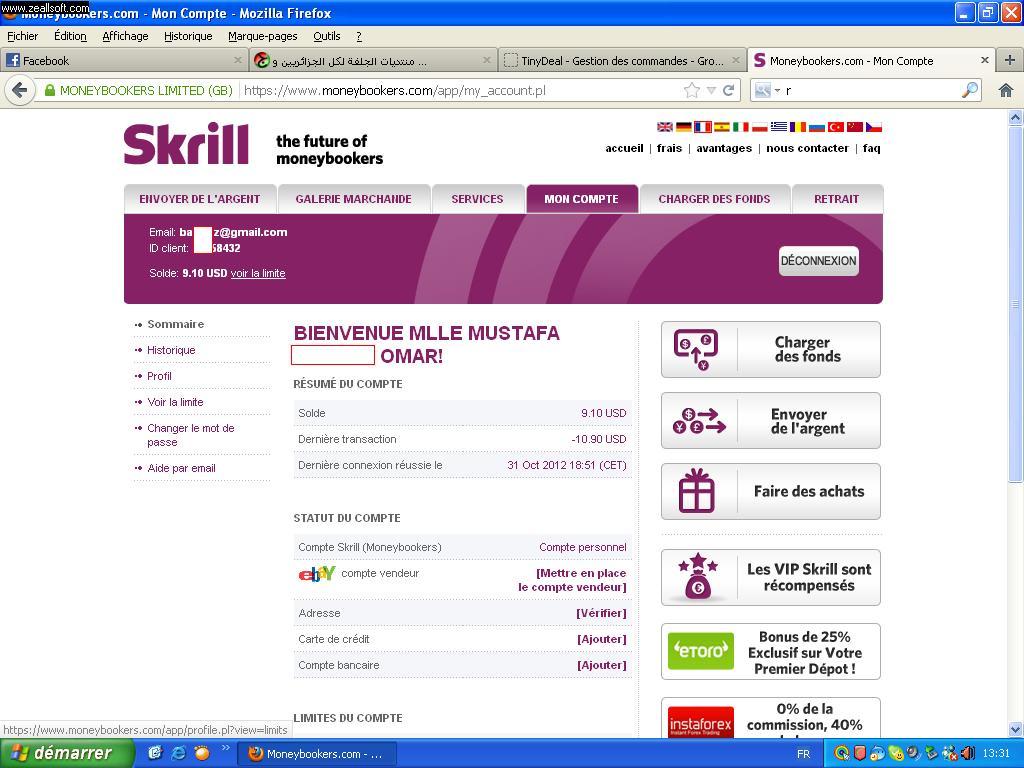This screenshot has width=1024, height=768.
Task: Select the Spanish flag language icon
Action: [722, 127]
